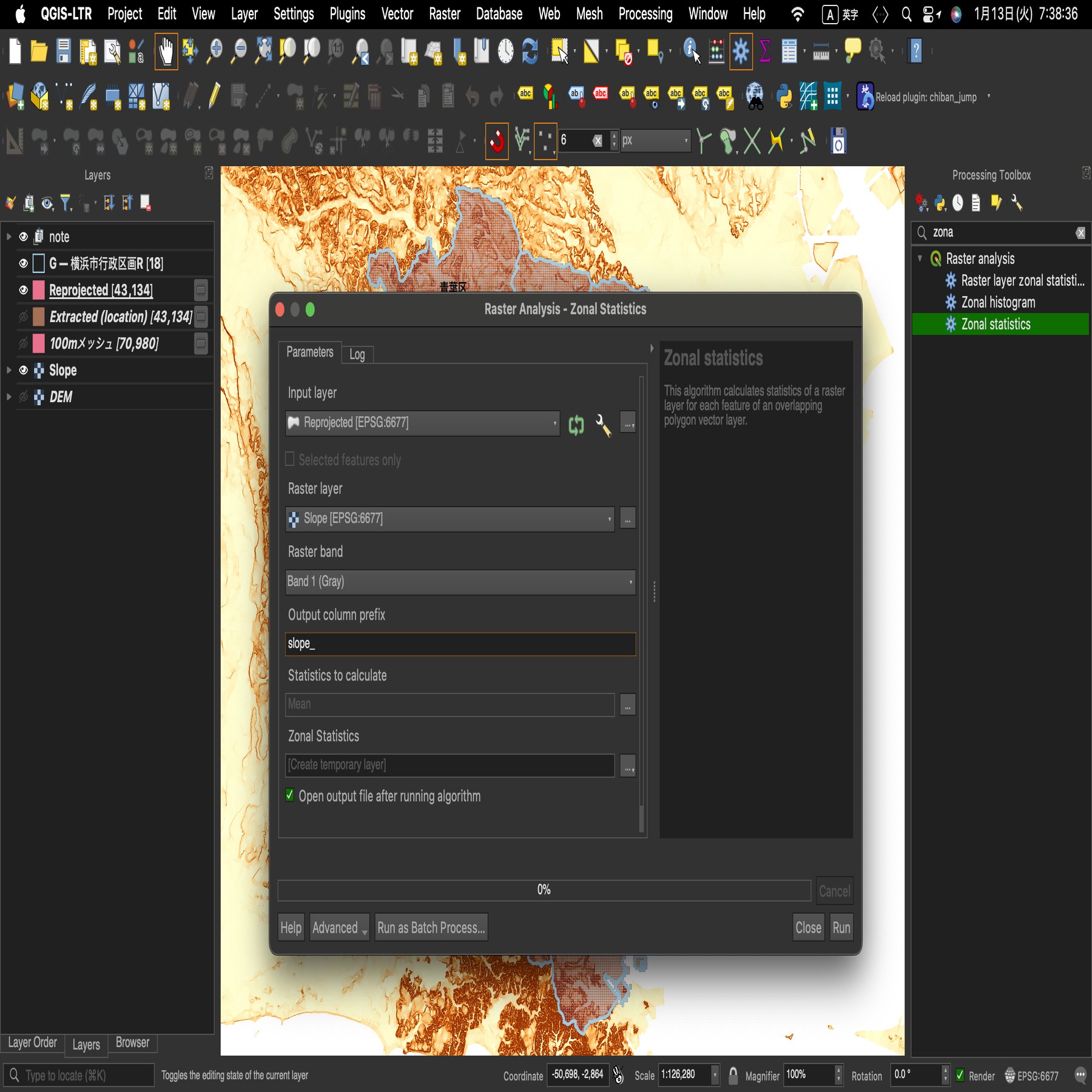Click the filter legend icon in Layers panel
Screen dimensions: 1092x1092
coord(66,203)
